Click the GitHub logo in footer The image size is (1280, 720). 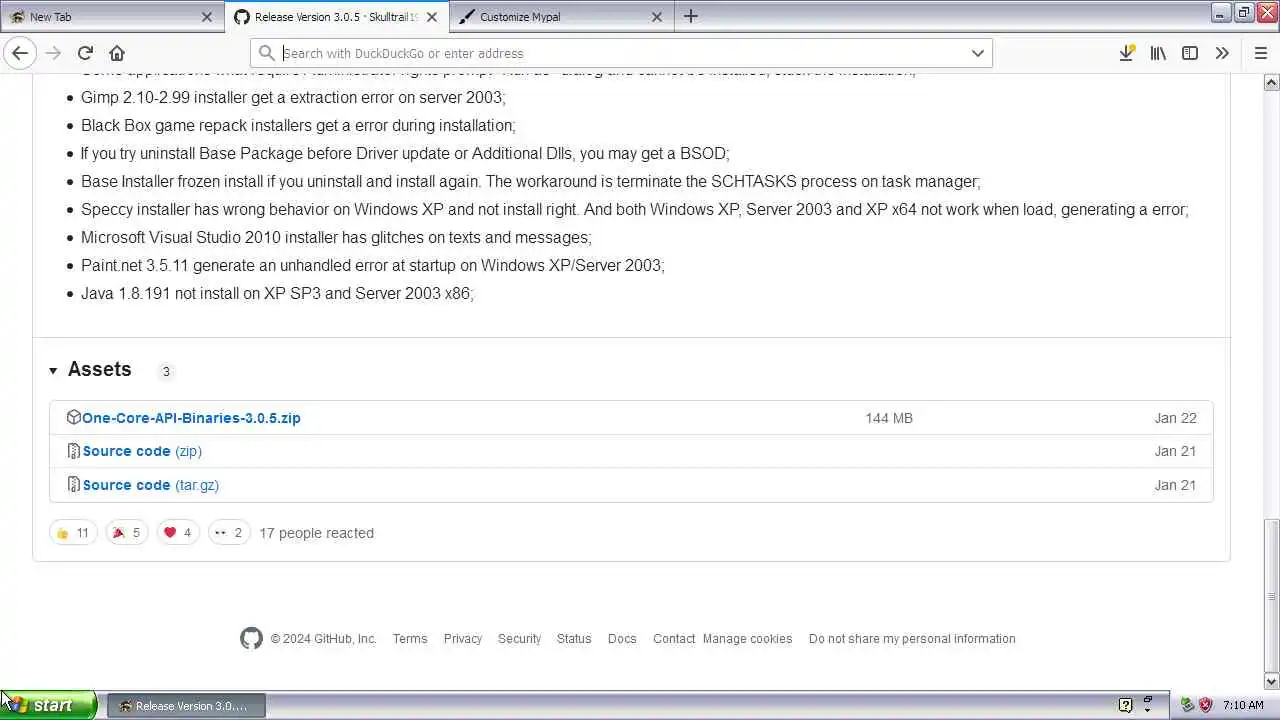251,638
